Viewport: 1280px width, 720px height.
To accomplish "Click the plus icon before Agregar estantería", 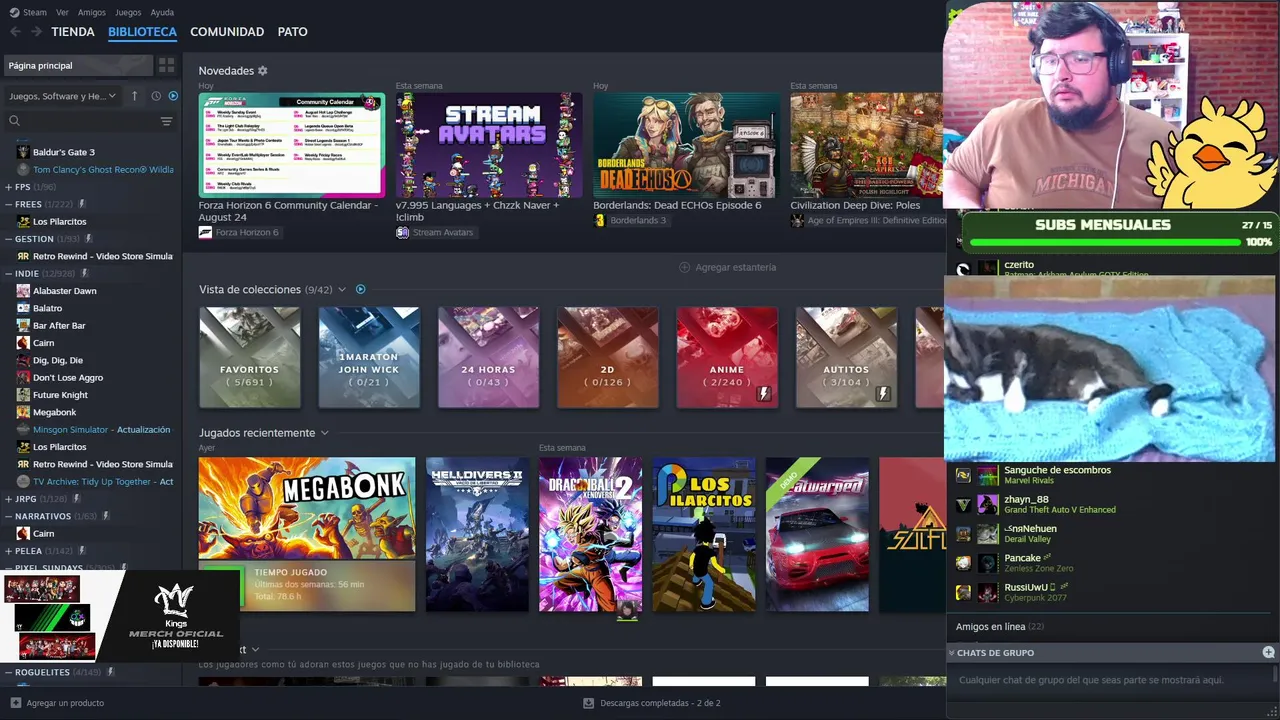I will [x=684, y=267].
